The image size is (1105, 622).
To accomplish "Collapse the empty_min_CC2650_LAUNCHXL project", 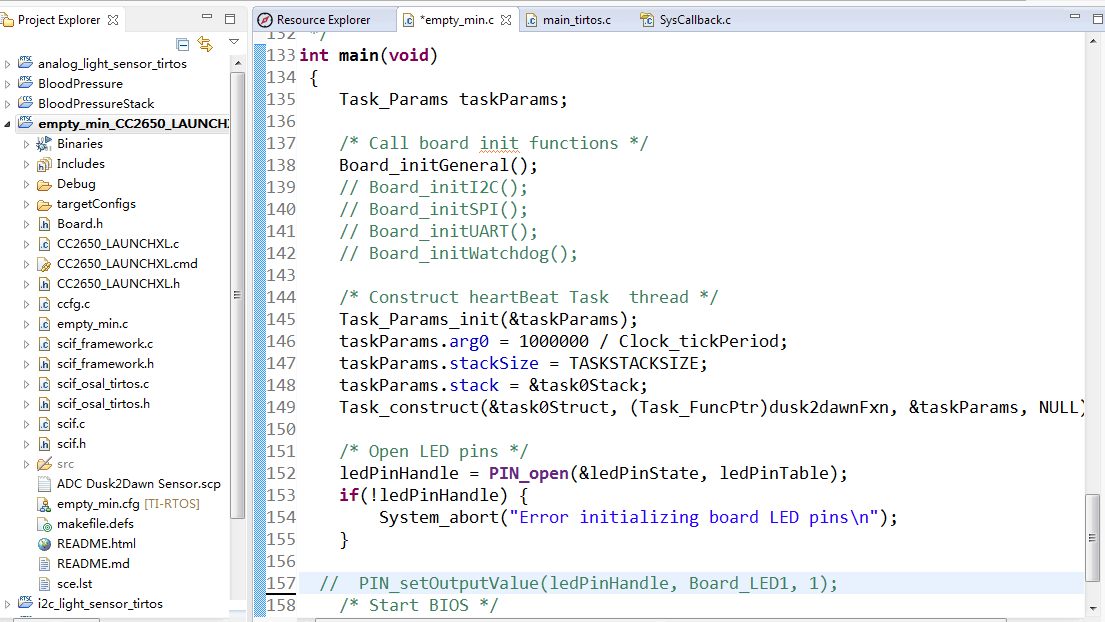I will 8,124.
